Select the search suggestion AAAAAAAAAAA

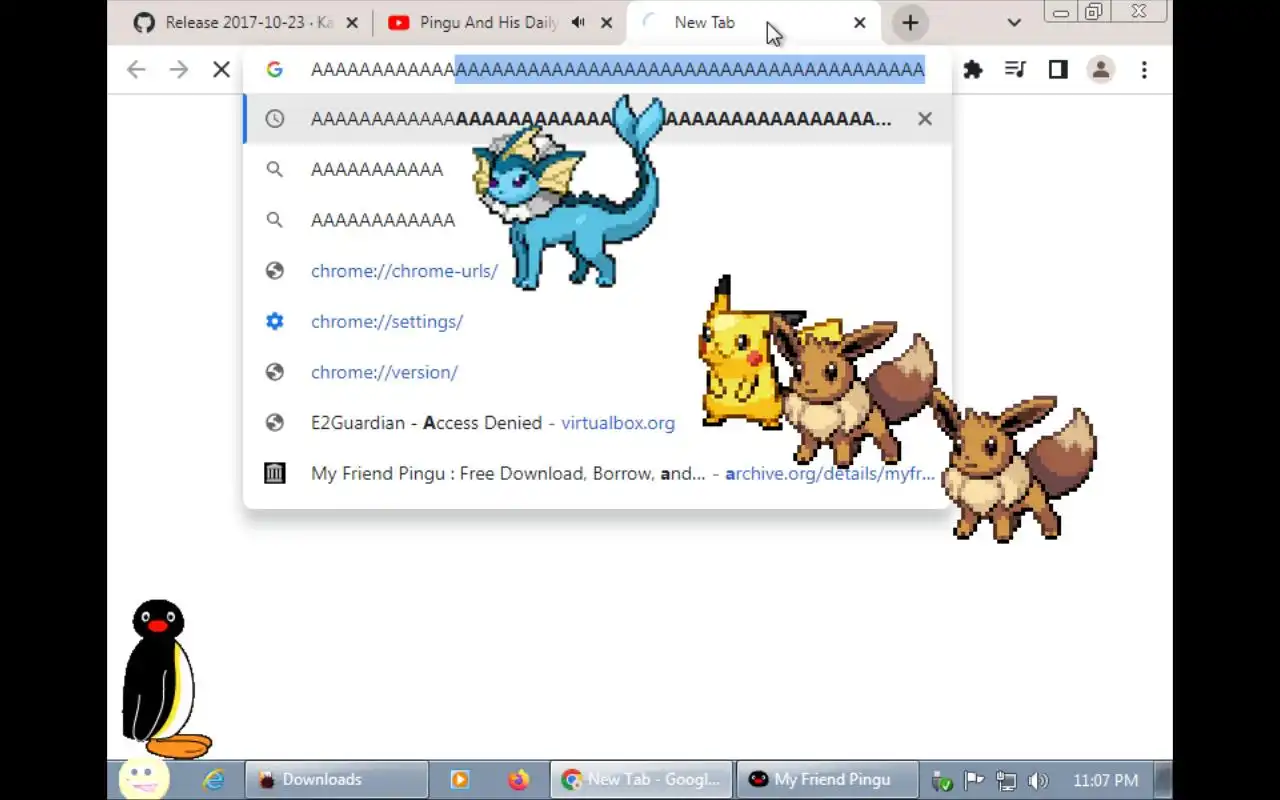click(597, 170)
